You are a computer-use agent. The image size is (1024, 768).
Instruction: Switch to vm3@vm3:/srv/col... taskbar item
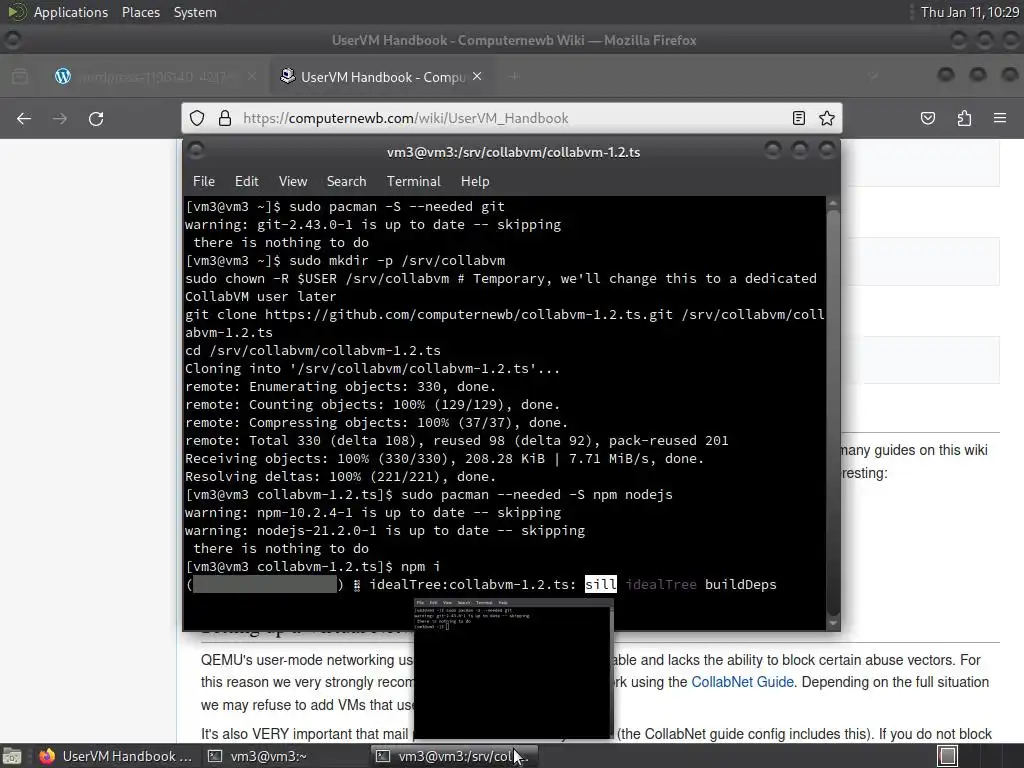pyautogui.click(x=454, y=756)
